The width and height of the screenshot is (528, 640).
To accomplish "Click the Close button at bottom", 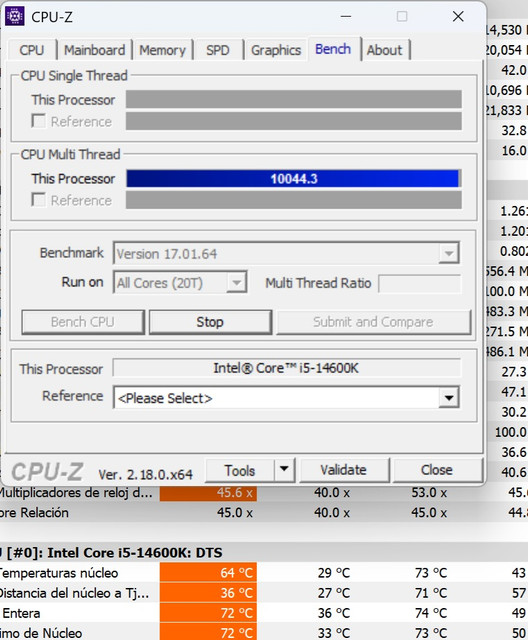I will click(437, 470).
